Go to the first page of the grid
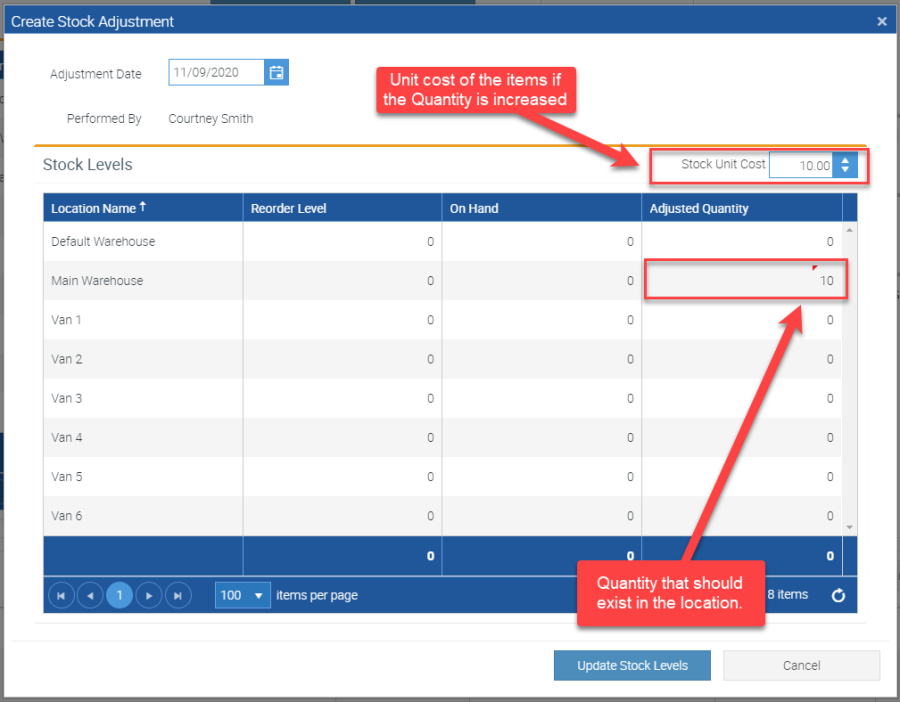The width and height of the screenshot is (900, 702). [x=61, y=595]
